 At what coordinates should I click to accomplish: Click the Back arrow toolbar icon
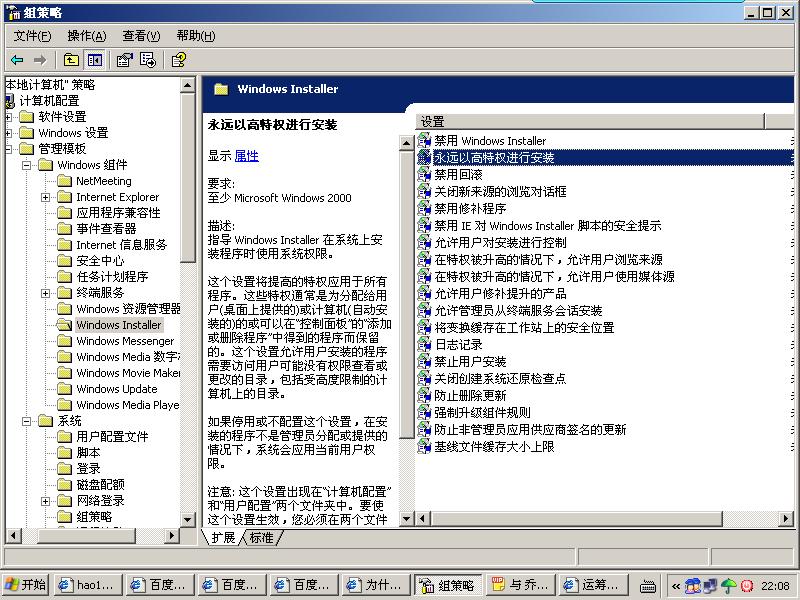17,60
